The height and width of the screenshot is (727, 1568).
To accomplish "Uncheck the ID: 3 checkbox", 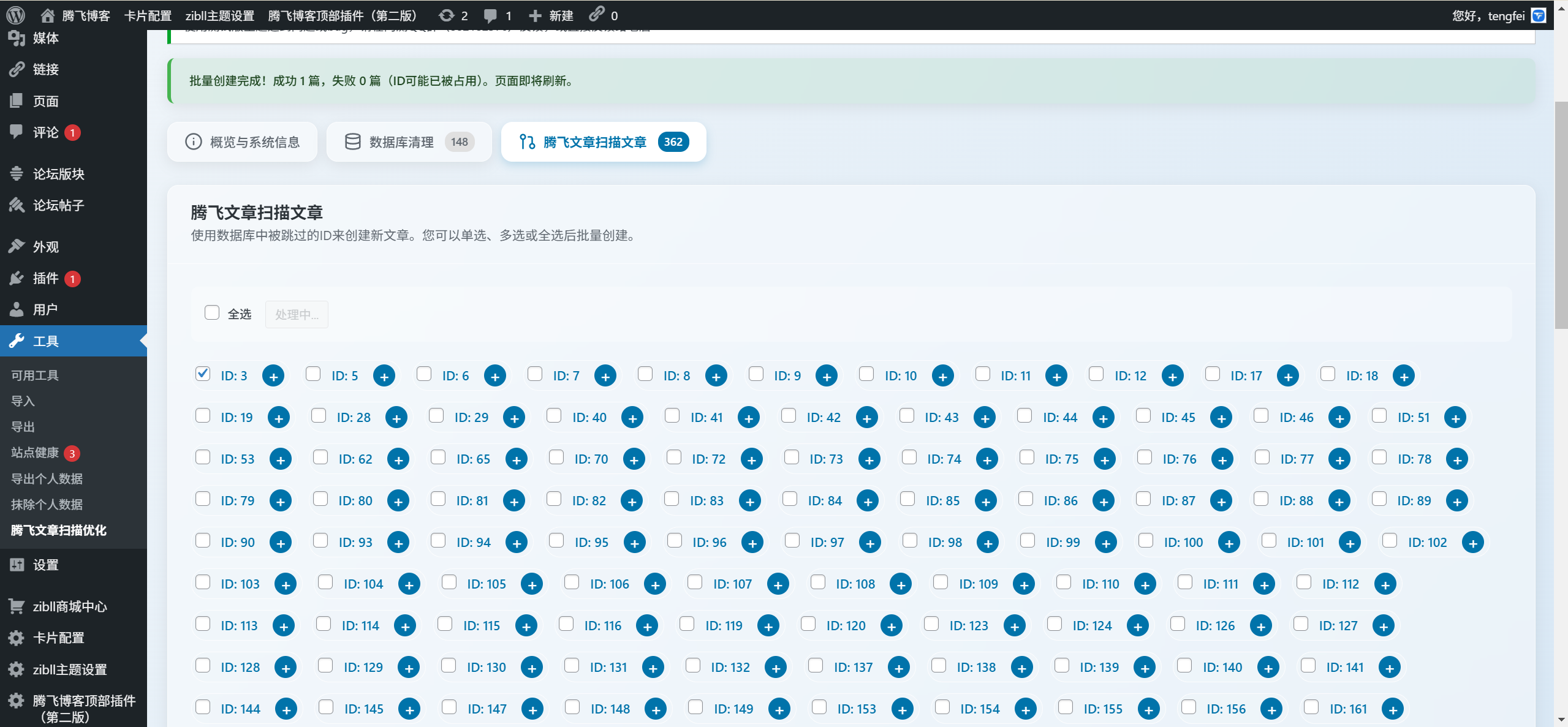I will point(203,374).
